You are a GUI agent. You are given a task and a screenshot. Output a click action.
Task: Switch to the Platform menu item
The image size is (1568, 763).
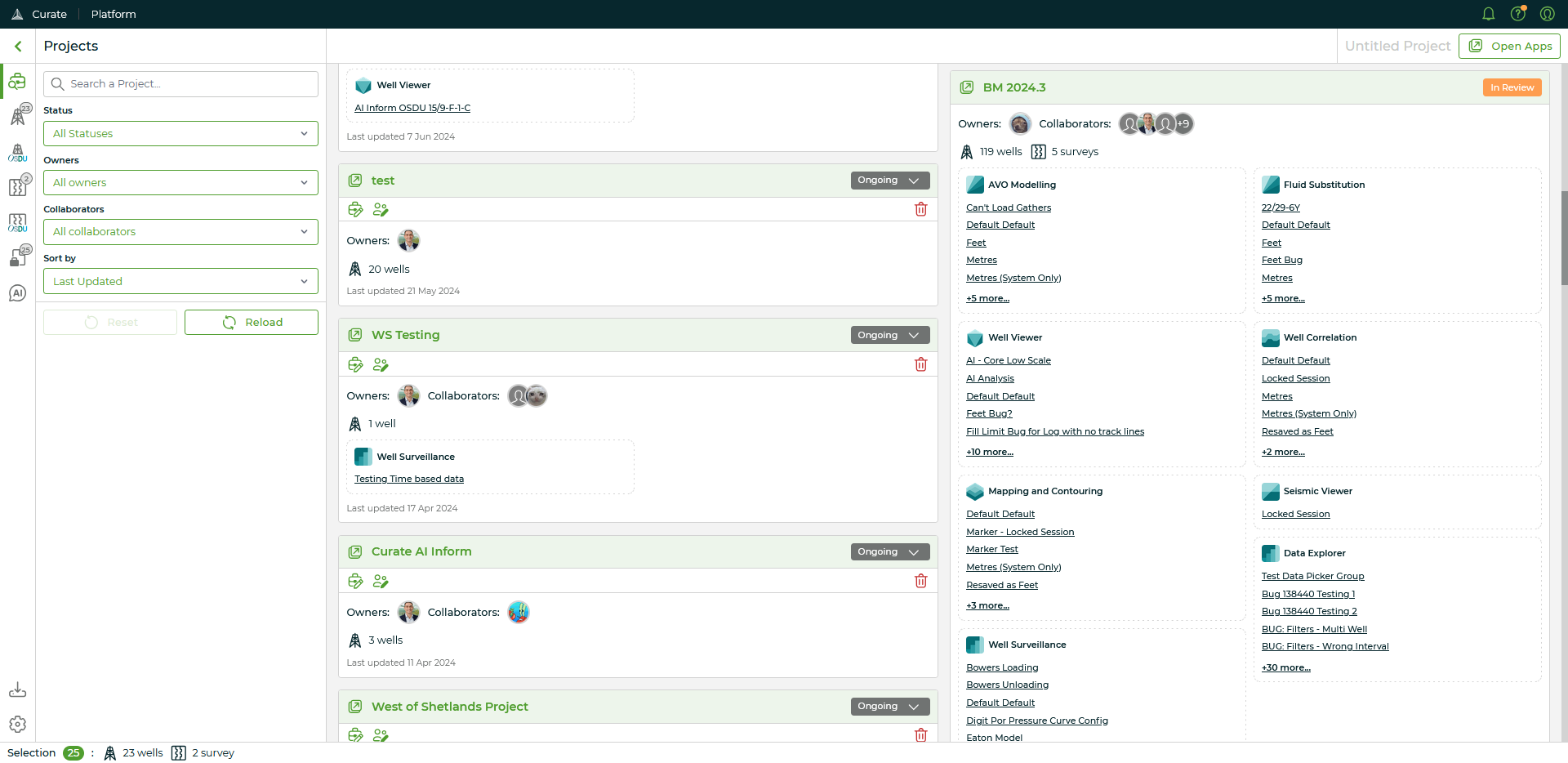point(113,14)
